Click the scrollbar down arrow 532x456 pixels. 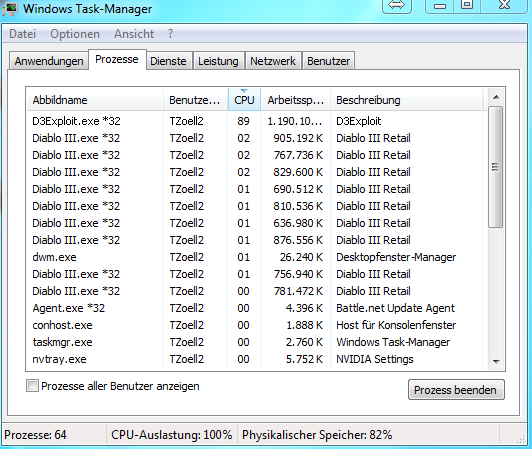(x=496, y=362)
